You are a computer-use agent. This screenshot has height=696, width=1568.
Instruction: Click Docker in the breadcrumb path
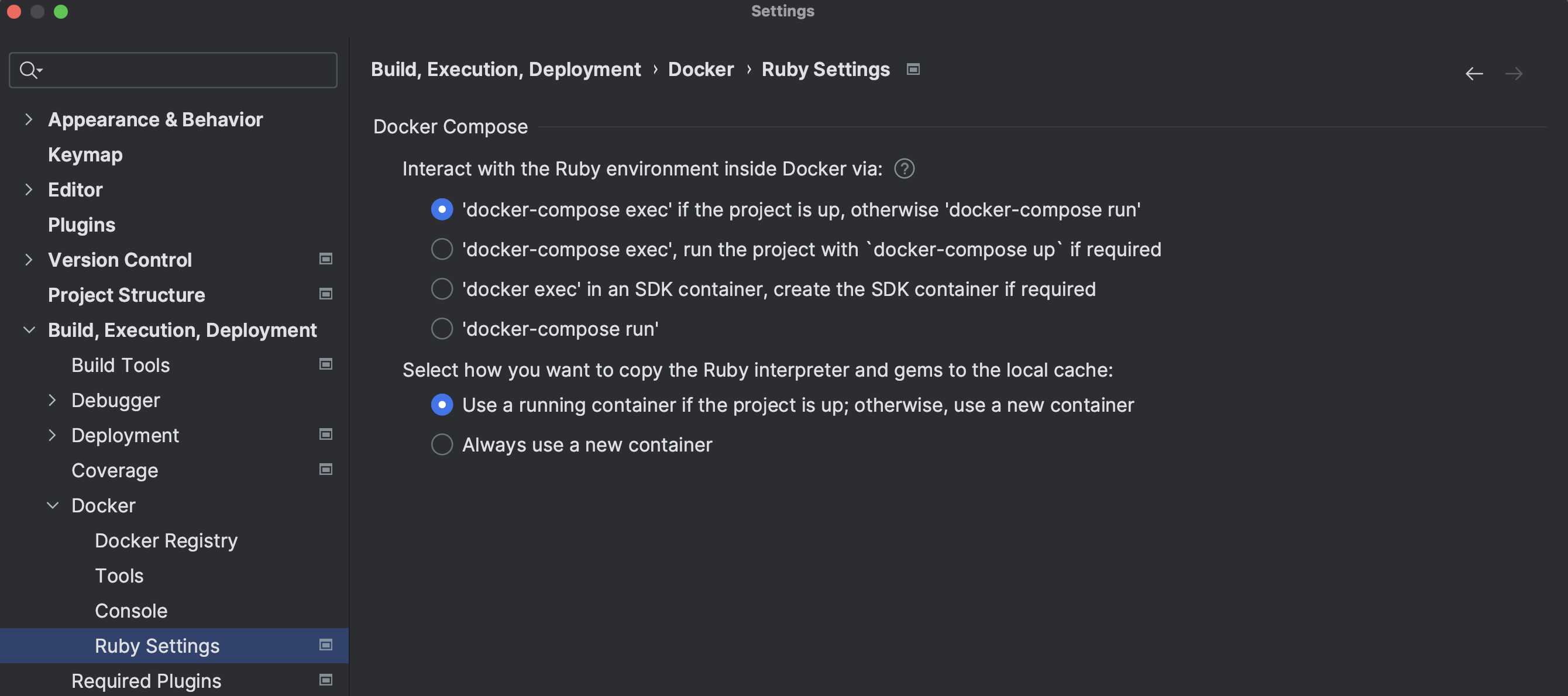[700, 70]
